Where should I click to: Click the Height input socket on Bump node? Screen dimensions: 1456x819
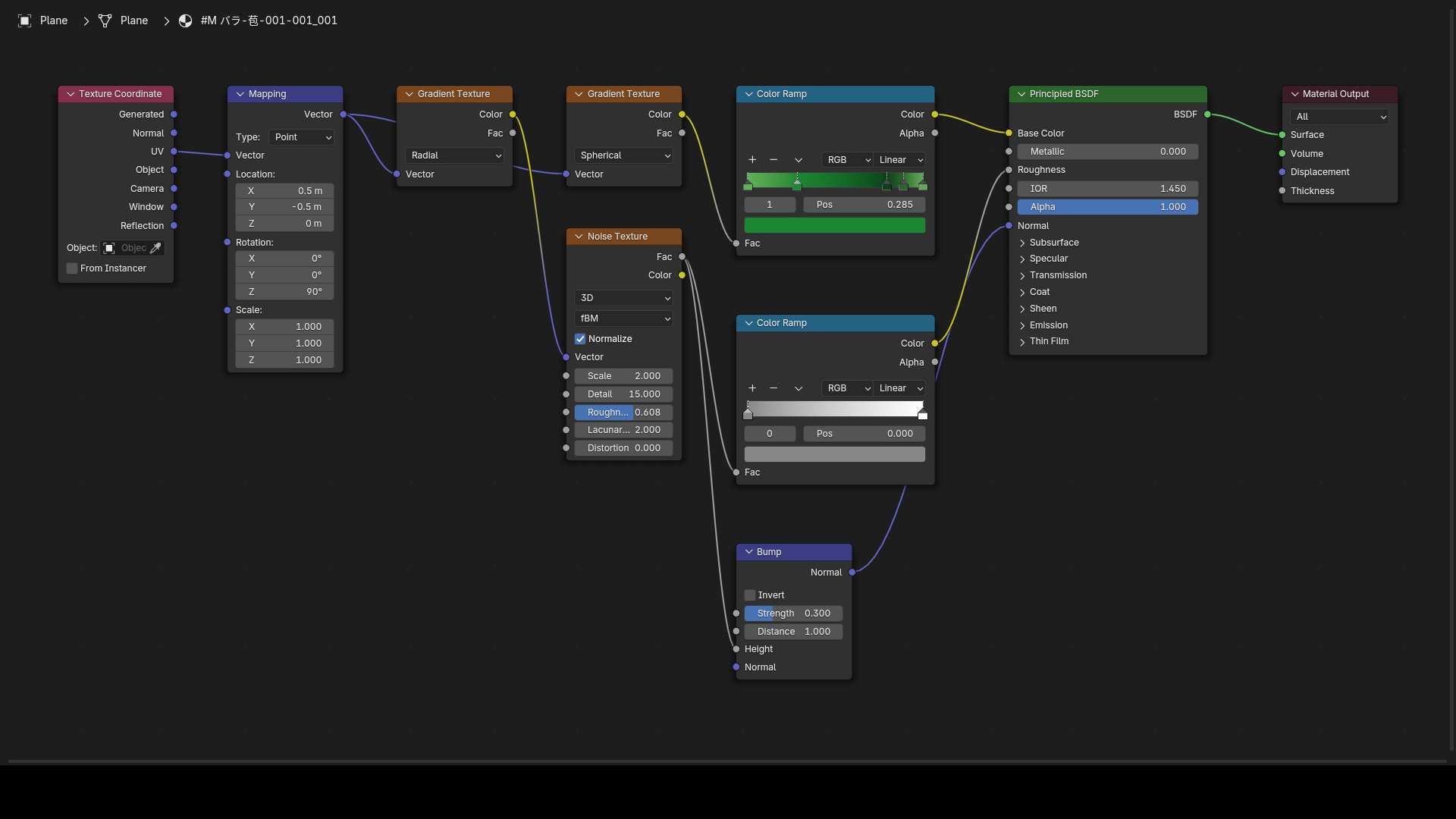click(736, 649)
